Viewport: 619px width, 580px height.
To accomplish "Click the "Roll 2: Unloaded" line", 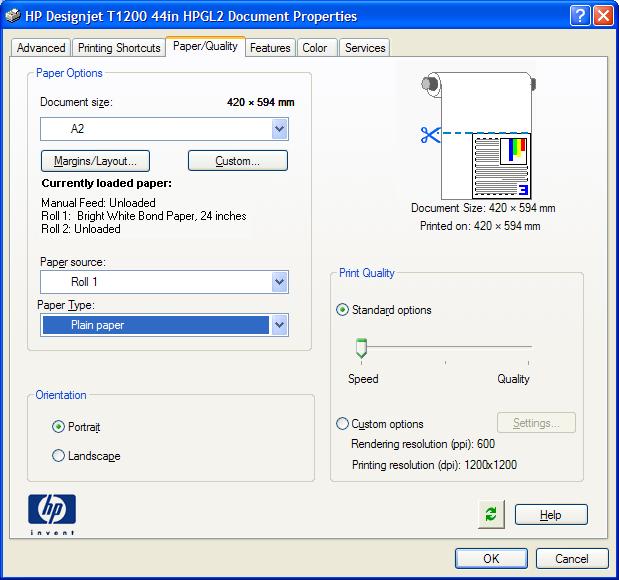I will pos(81,229).
